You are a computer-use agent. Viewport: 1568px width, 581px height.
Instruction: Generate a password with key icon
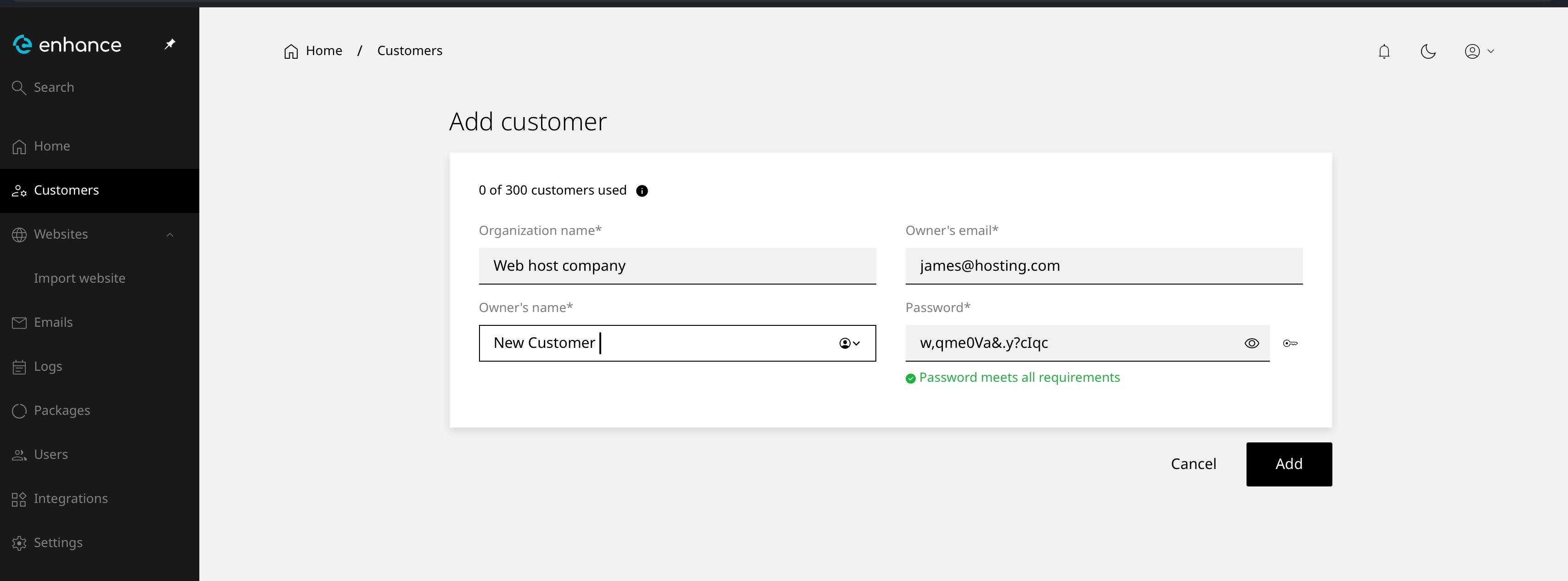click(1290, 343)
